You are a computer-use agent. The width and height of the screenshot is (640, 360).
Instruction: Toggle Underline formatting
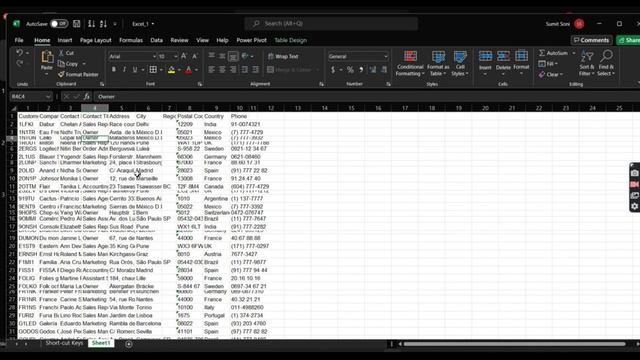(135, 70)
